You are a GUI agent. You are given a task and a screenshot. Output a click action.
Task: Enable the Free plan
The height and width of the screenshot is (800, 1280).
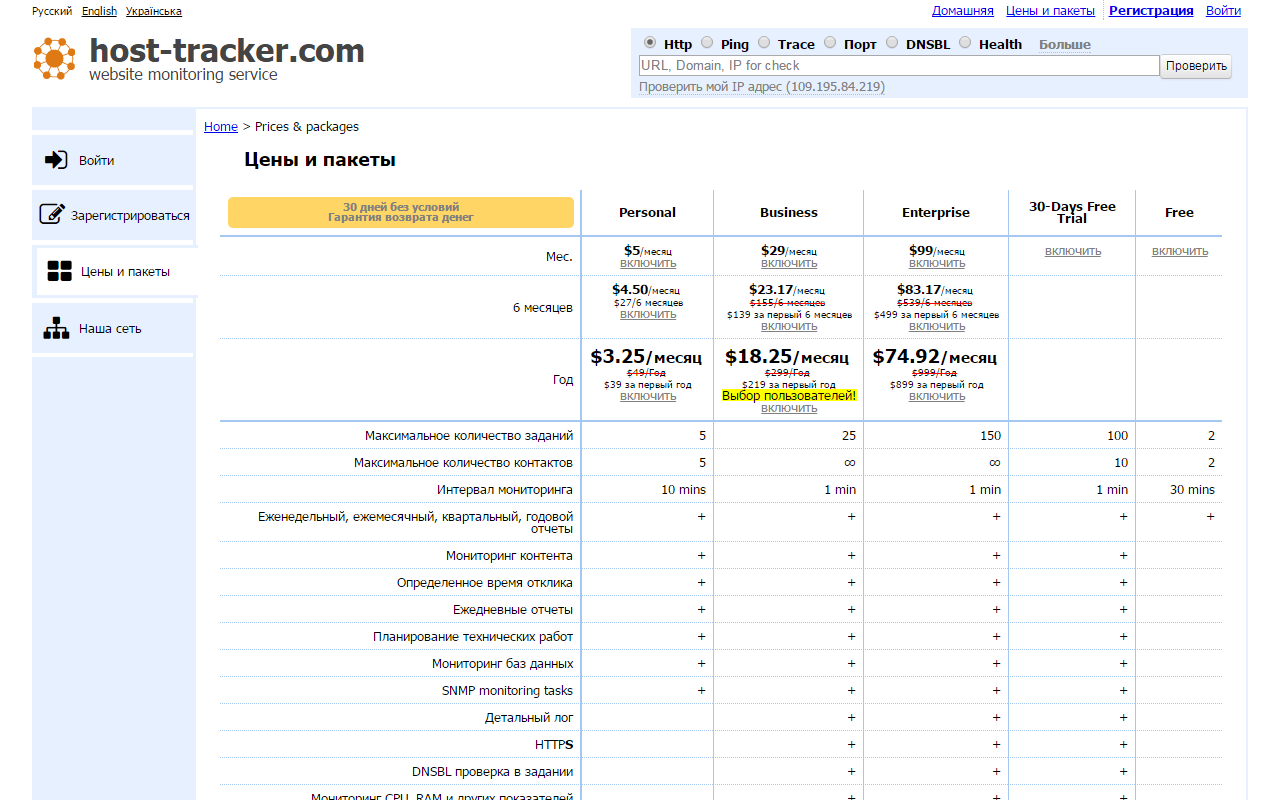point(1180,252)
